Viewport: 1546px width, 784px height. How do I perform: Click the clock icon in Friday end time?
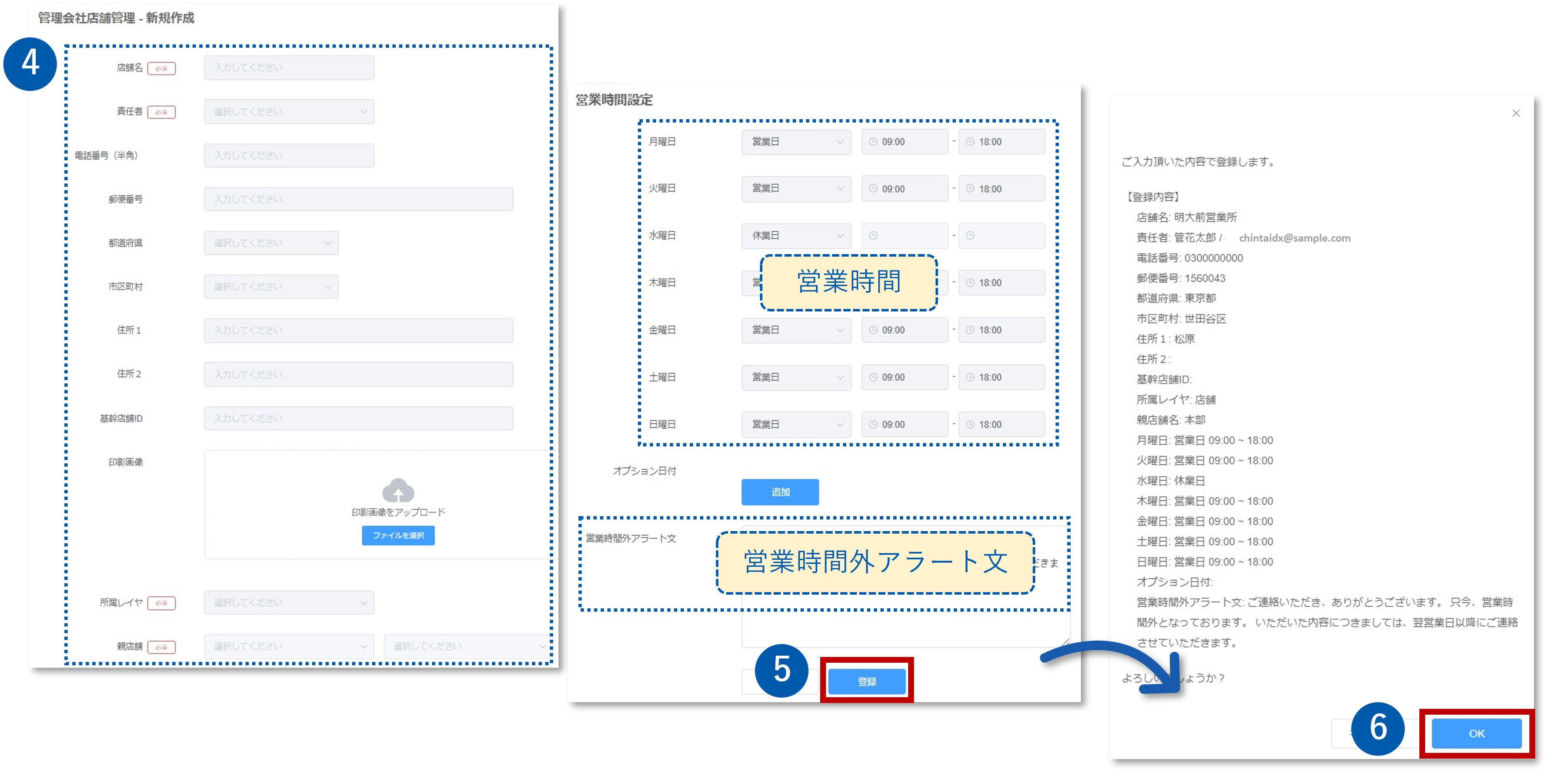coord(970,330)
